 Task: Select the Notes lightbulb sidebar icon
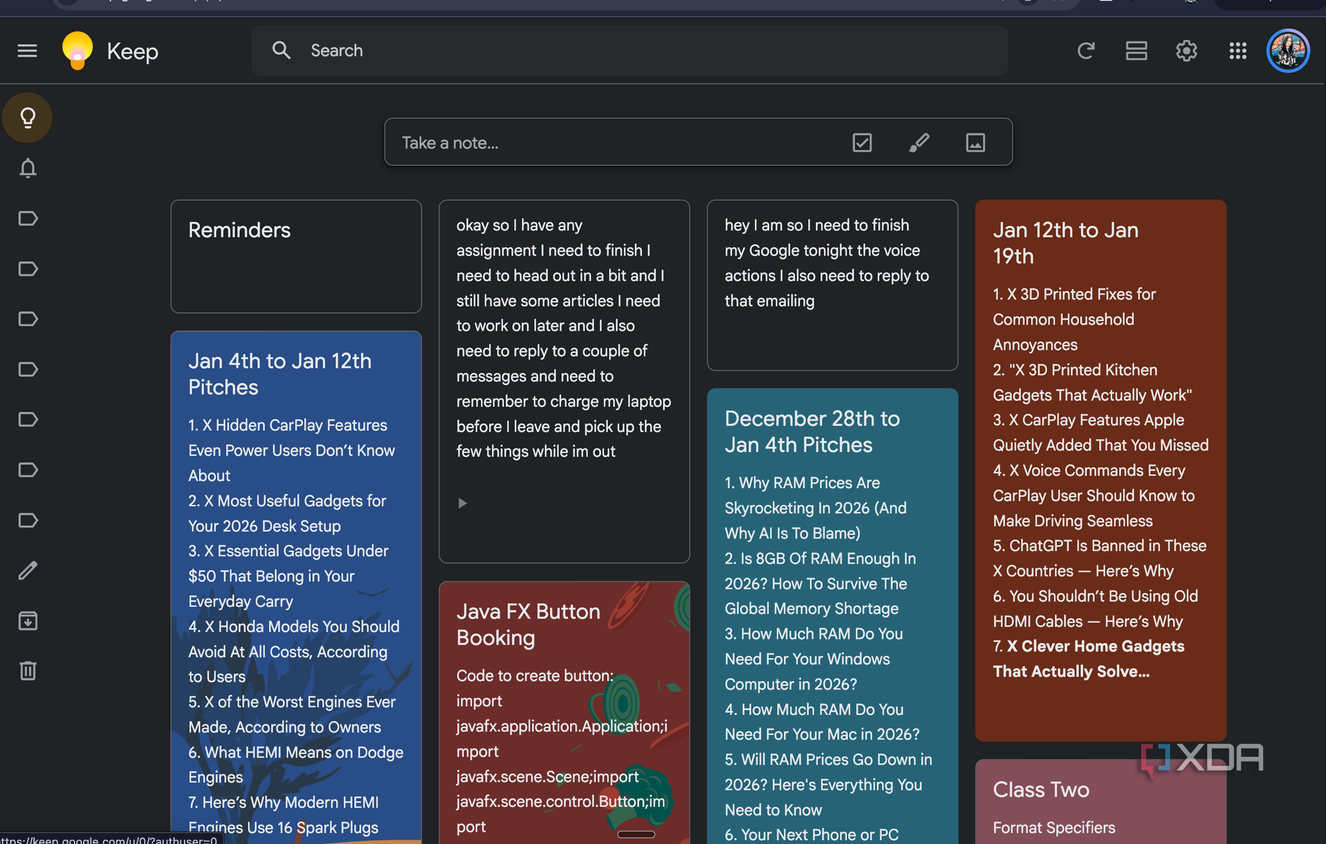point(28,118)
